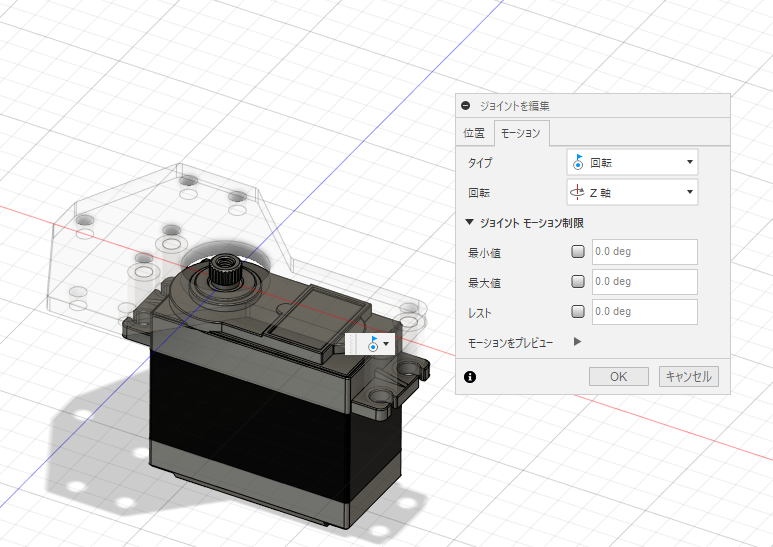This screenshot has height=547, width=773.
Task: Click the ジョイントを編集 dialog title
Action: point(515,106)
